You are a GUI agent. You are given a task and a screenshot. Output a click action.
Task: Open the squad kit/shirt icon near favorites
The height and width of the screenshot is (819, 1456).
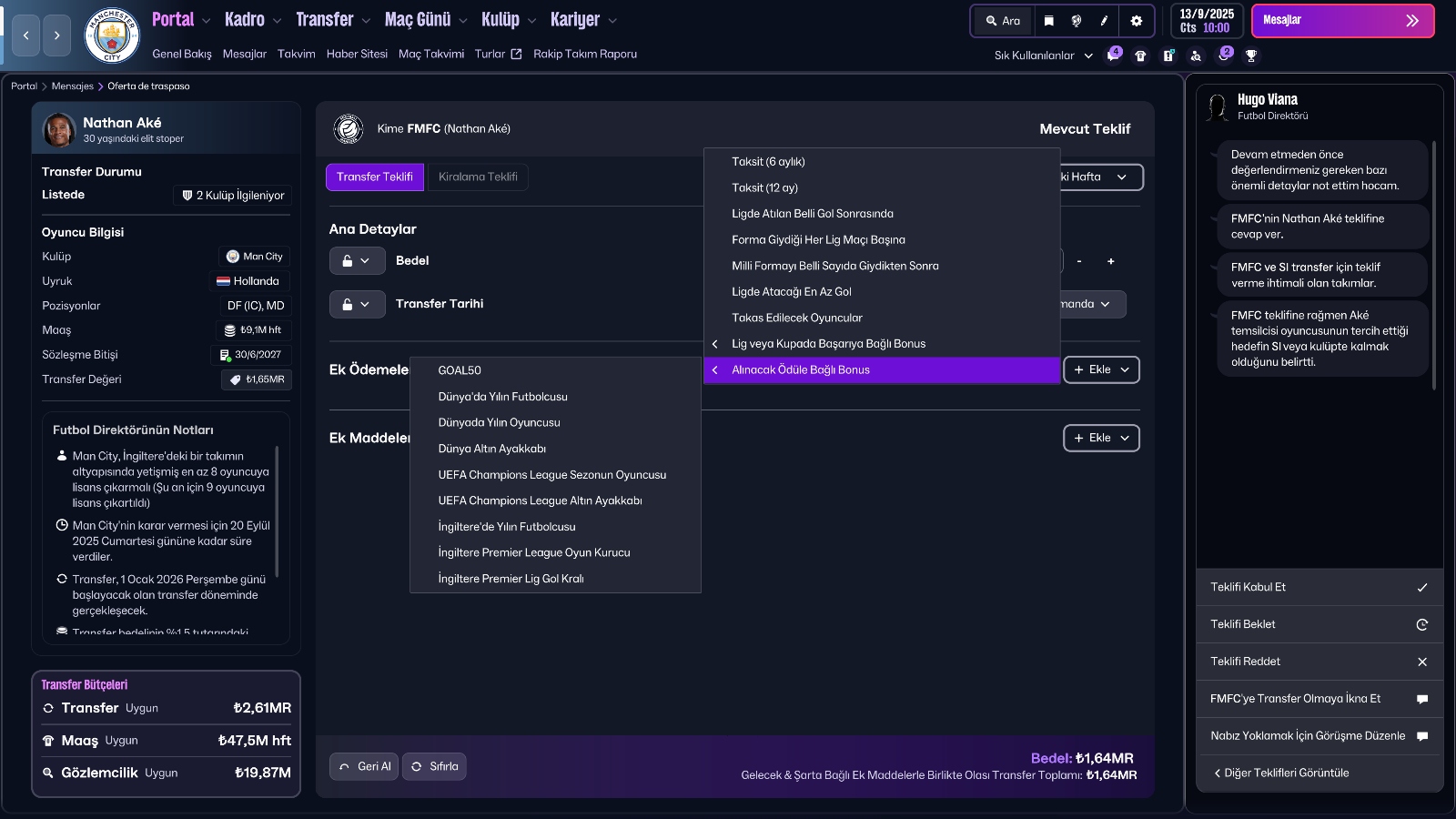pos(1142,56)
